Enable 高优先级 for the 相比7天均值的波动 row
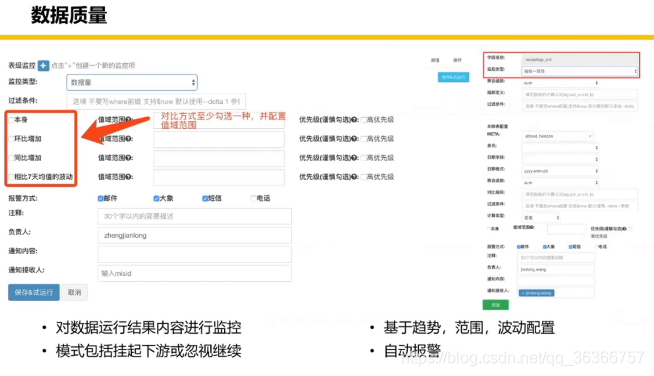The height and width of the screenshot is (376, 654). click(364, 177)
